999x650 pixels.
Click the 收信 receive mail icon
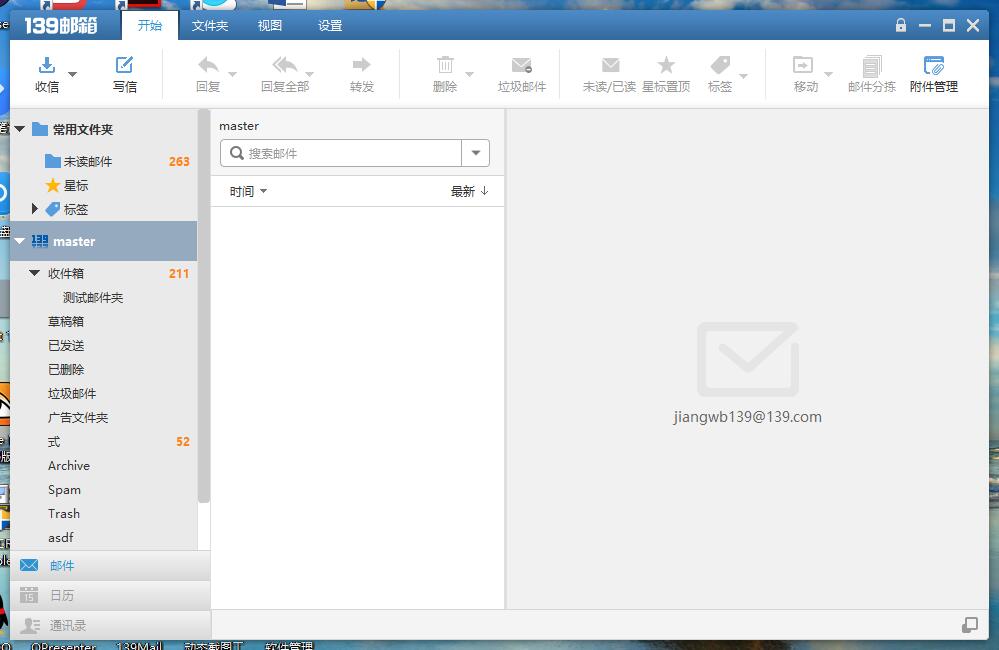tap(47, 65)
